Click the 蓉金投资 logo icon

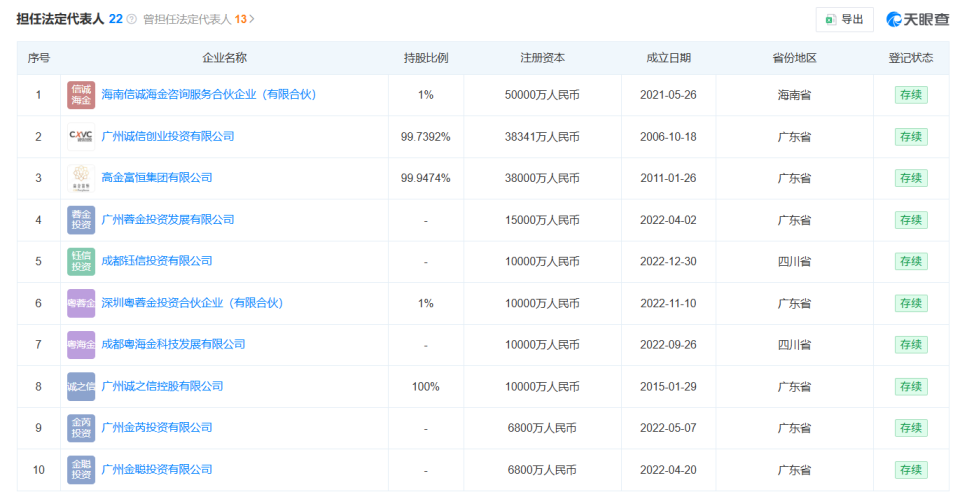[x=81, y=220]
